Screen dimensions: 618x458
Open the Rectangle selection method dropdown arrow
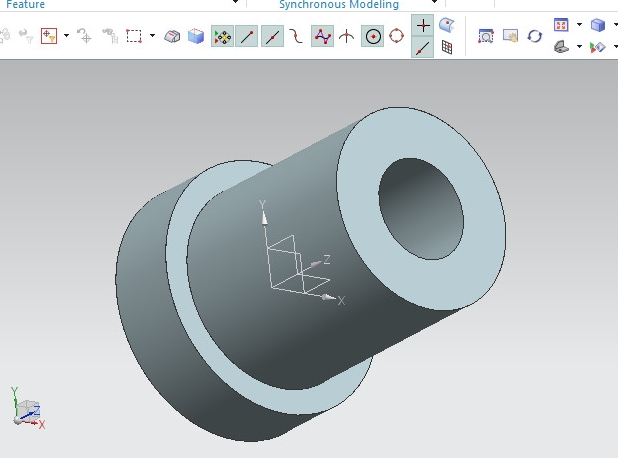[x=153, y=35]
